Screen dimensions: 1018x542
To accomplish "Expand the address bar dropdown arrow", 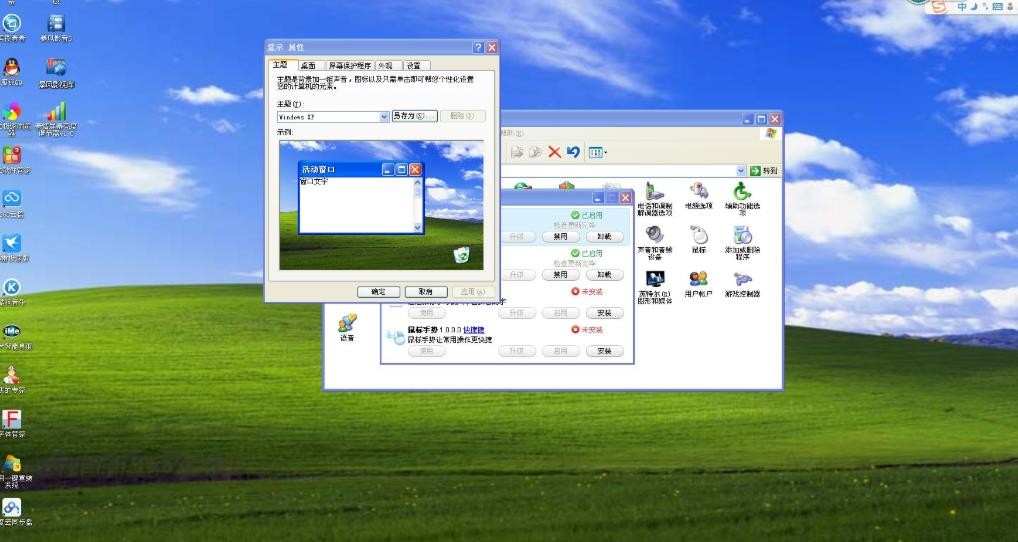I will [741, 171].
